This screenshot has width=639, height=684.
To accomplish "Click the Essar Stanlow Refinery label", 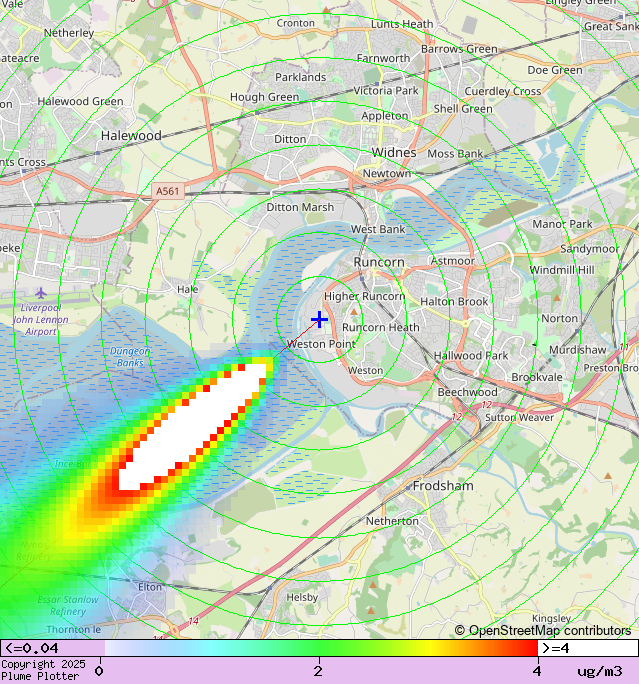I will (68, 605).
